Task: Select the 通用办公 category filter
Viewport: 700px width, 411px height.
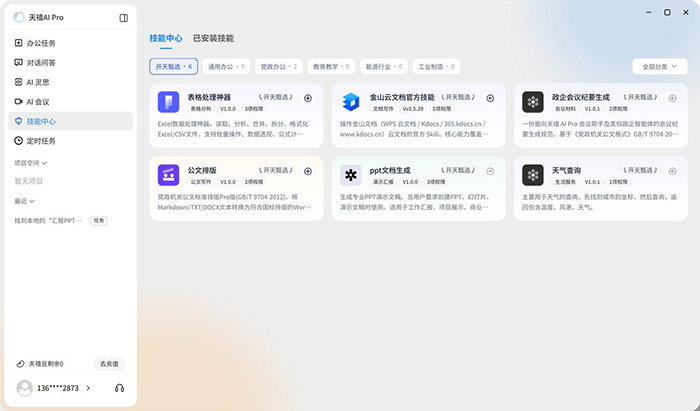Action: tap(226, 66)
